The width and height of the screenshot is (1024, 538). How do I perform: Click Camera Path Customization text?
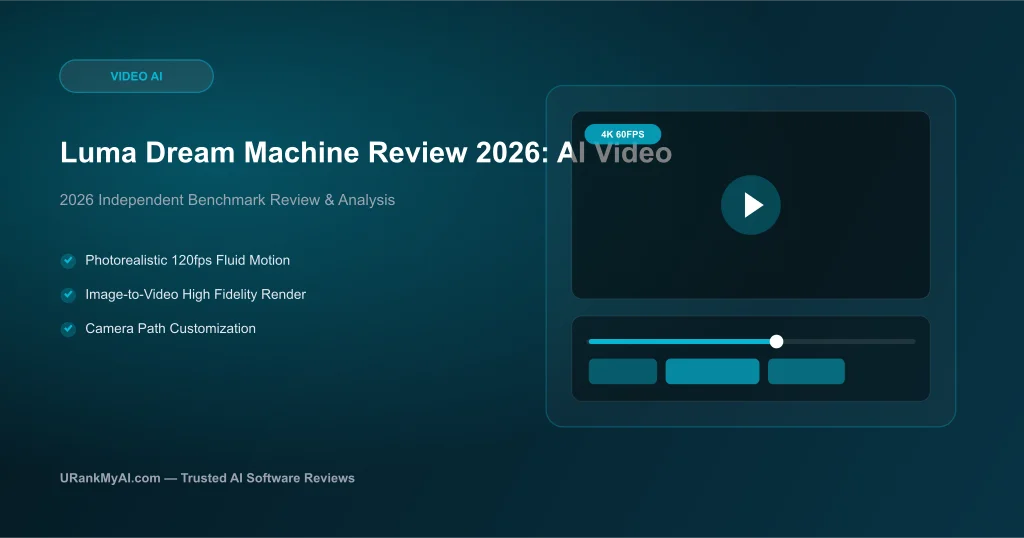(x=170, y=328)
